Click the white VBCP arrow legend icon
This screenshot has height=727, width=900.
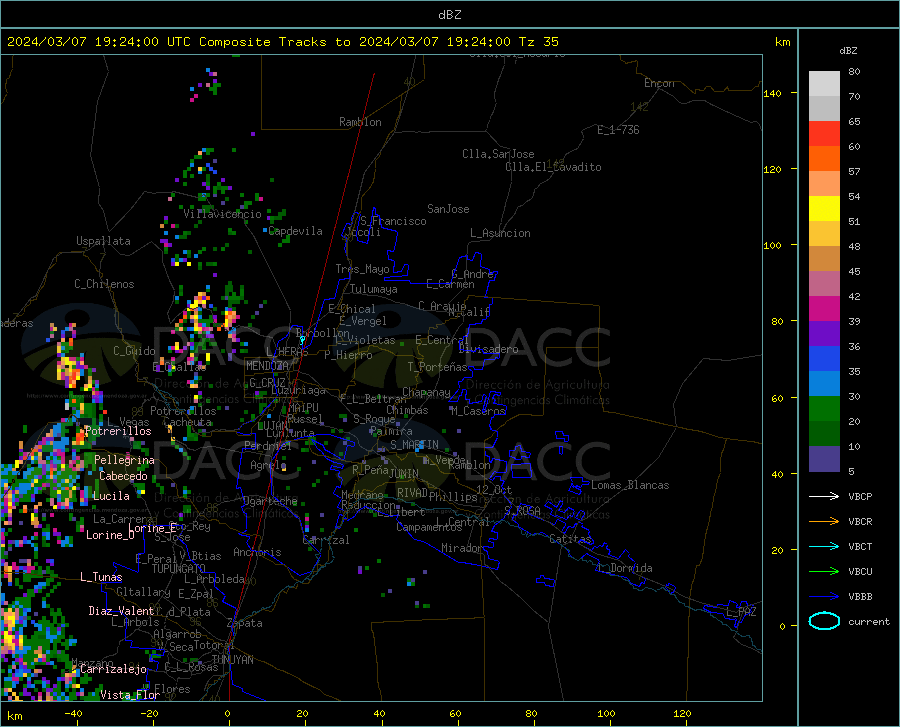point(824,496)
